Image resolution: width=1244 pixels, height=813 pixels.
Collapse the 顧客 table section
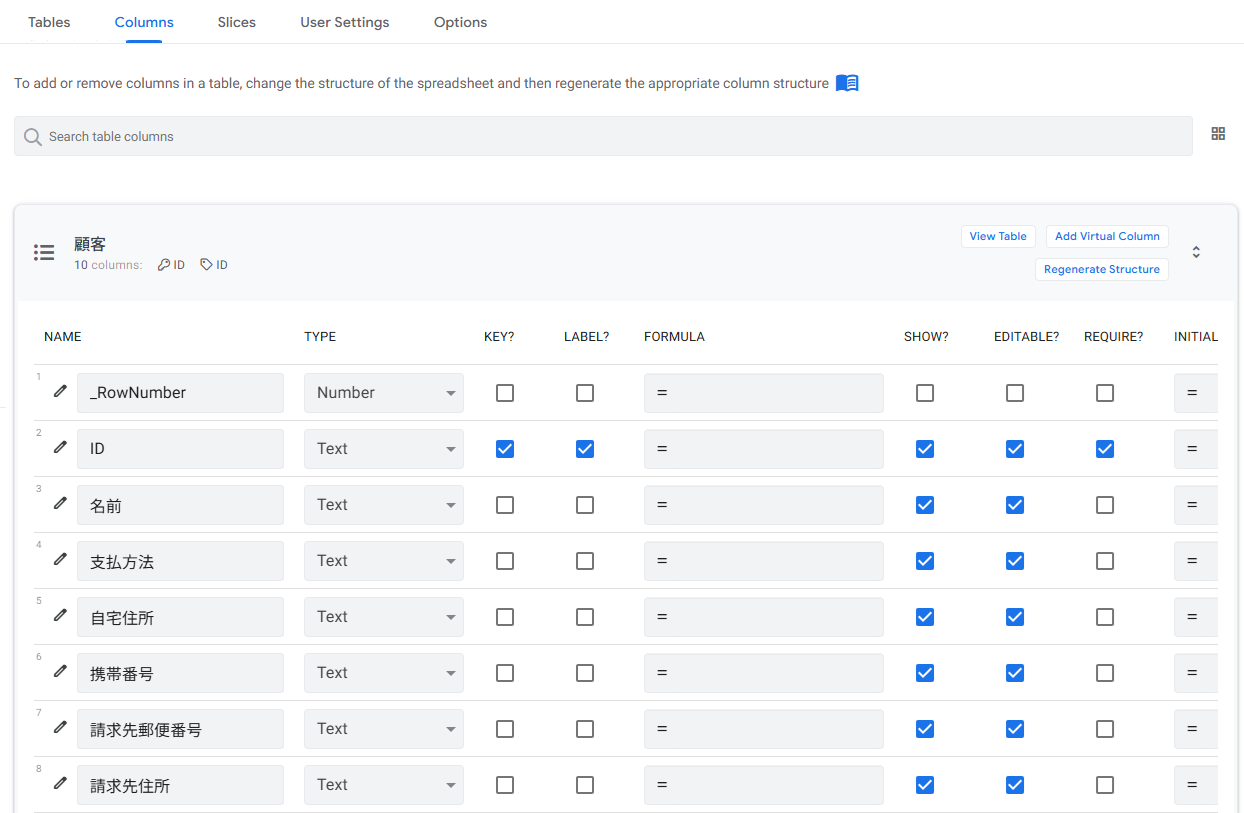(x=1196, y=252)
